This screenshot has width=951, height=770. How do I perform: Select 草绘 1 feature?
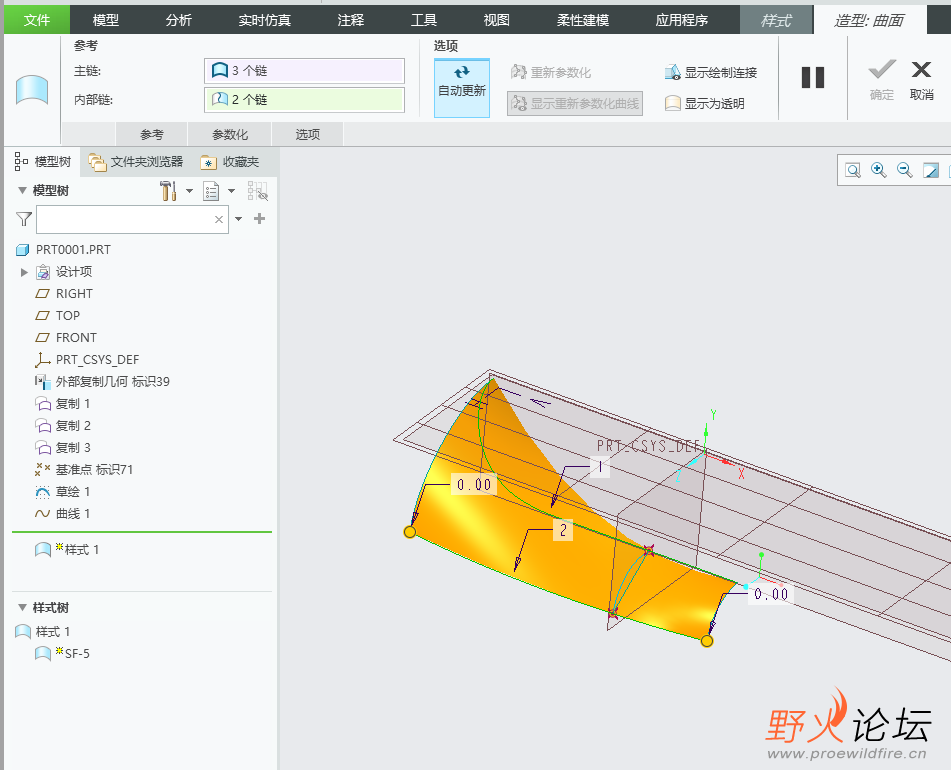62,492
